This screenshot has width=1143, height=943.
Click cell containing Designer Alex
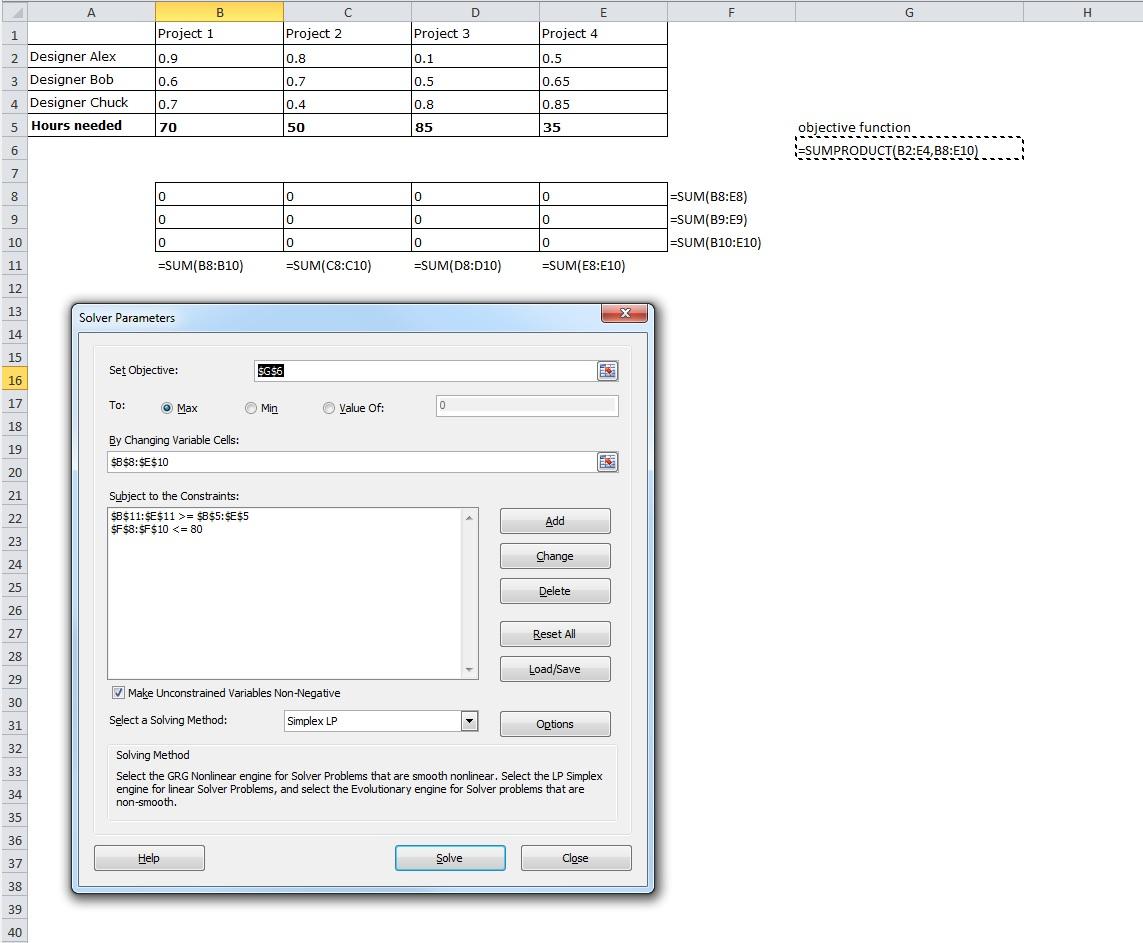91,57
